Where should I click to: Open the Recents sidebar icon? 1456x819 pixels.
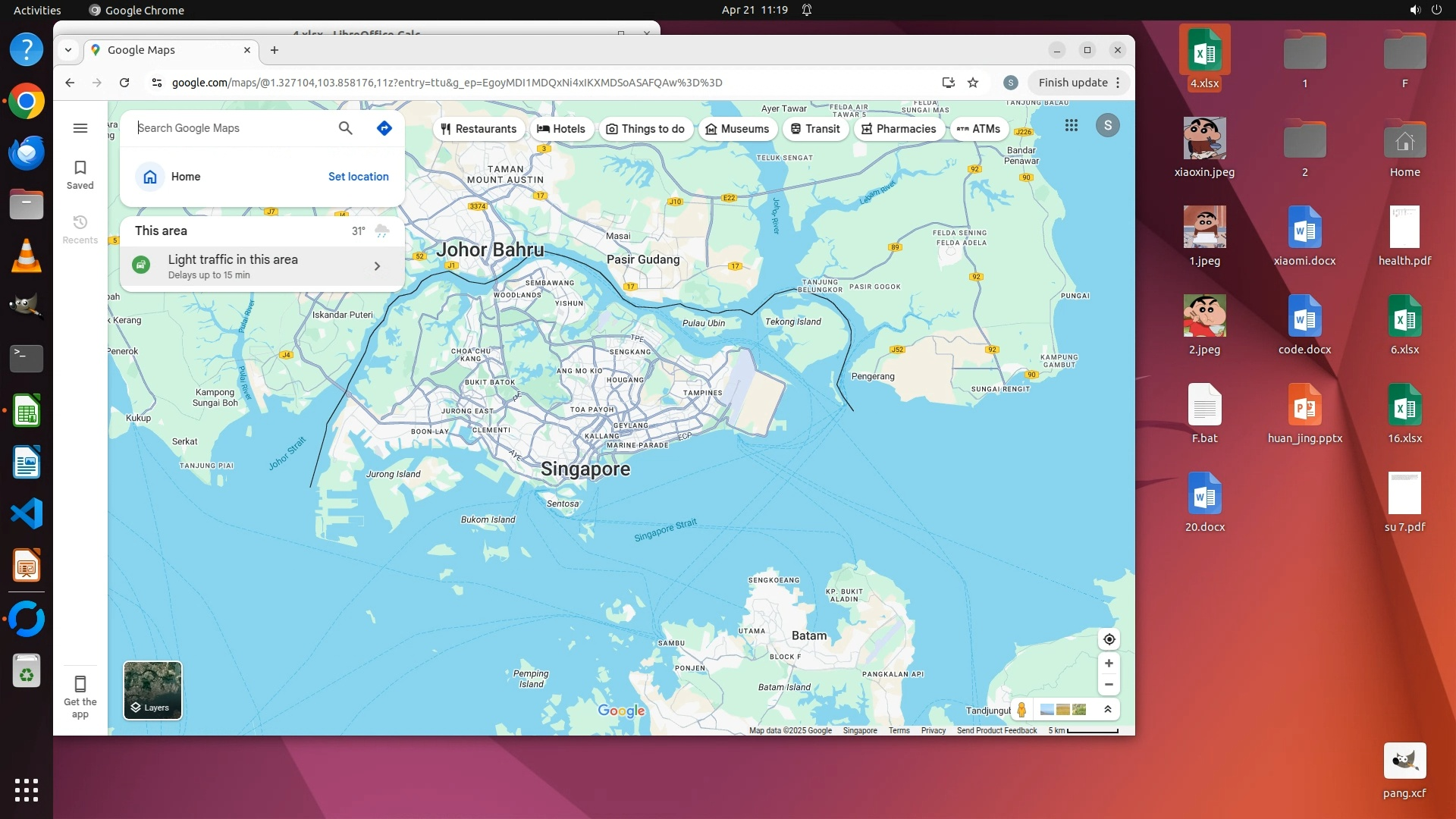(x=80, y=229)
